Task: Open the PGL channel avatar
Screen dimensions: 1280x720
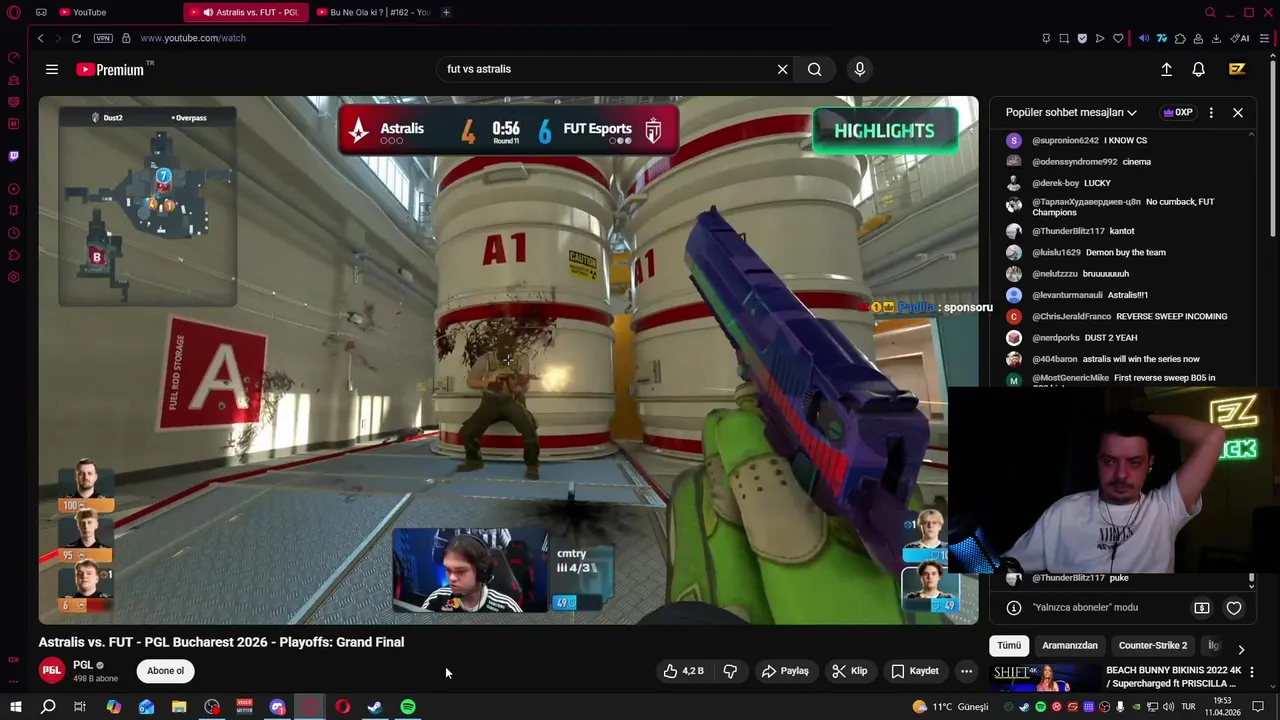Action: click(52, 671)
